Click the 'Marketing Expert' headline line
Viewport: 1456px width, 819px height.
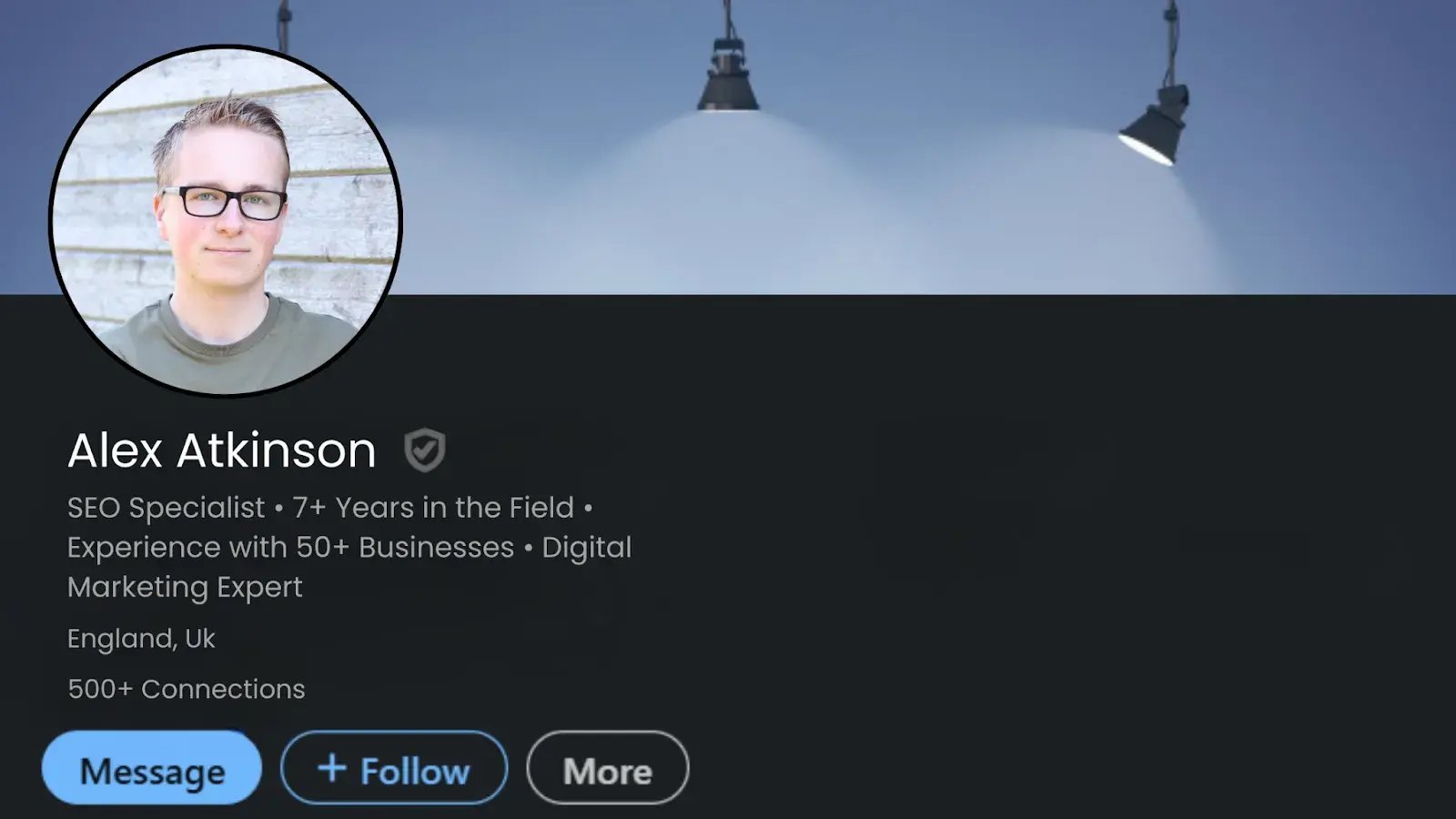[x=185, y=587]
